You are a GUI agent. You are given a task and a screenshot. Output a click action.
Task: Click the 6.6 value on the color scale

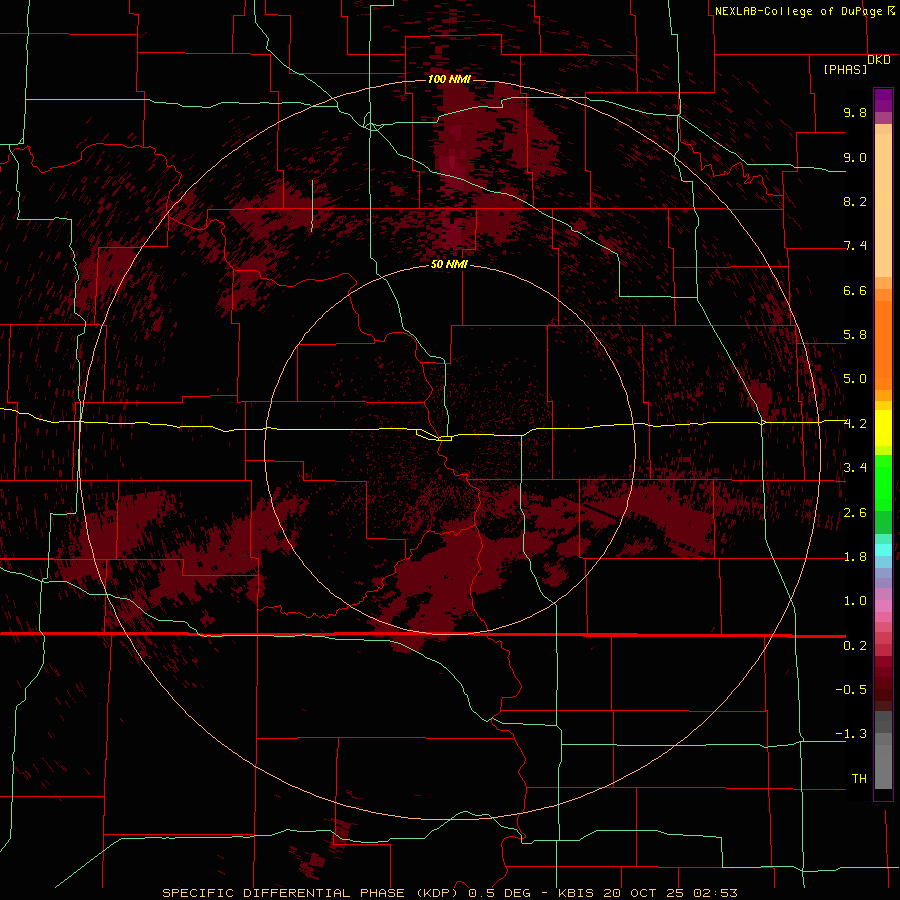tap(855, 290)
